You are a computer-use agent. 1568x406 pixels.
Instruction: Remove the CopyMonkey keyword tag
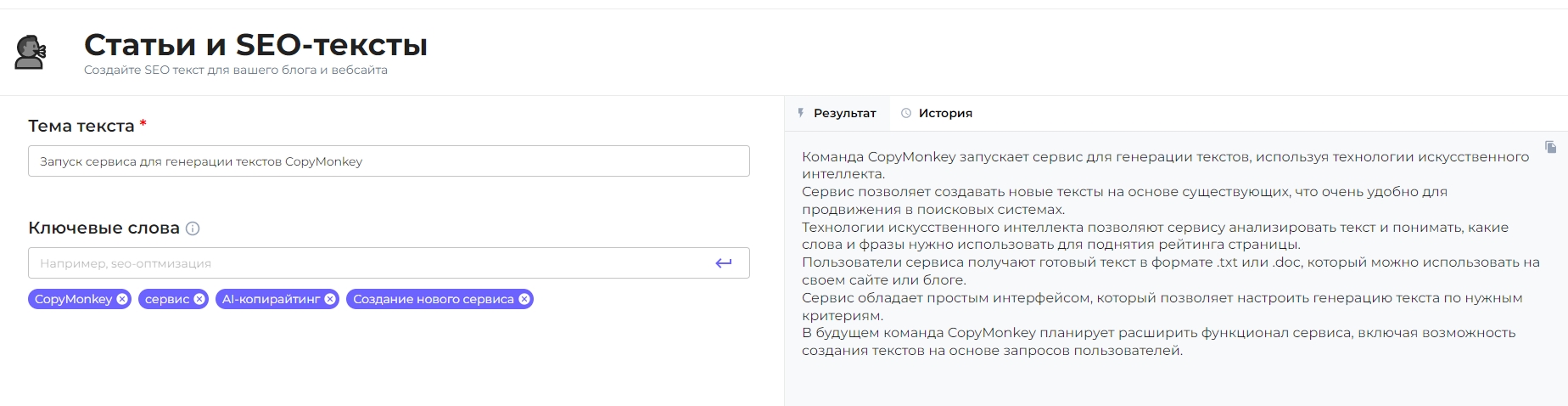tap(122, 299)
